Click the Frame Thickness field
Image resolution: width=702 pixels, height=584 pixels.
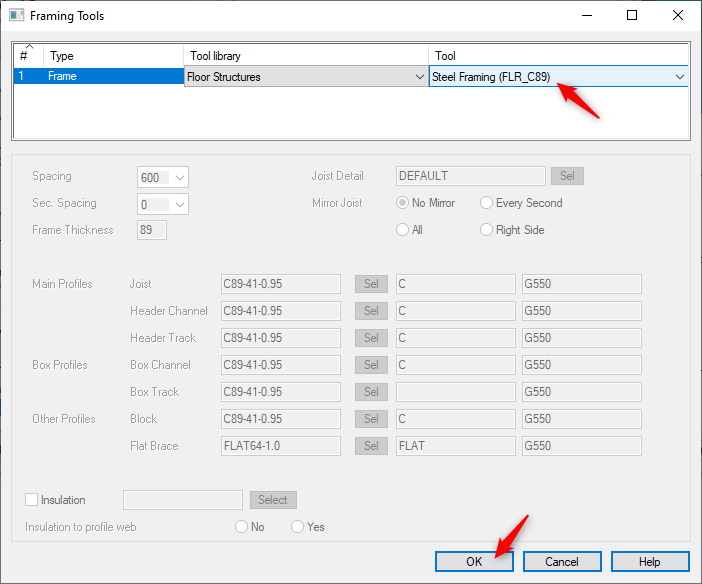152,230
